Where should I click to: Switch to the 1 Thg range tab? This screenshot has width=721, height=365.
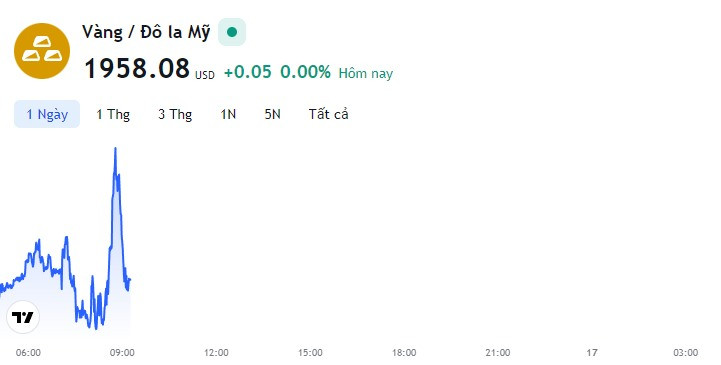[x=113, y=114]
